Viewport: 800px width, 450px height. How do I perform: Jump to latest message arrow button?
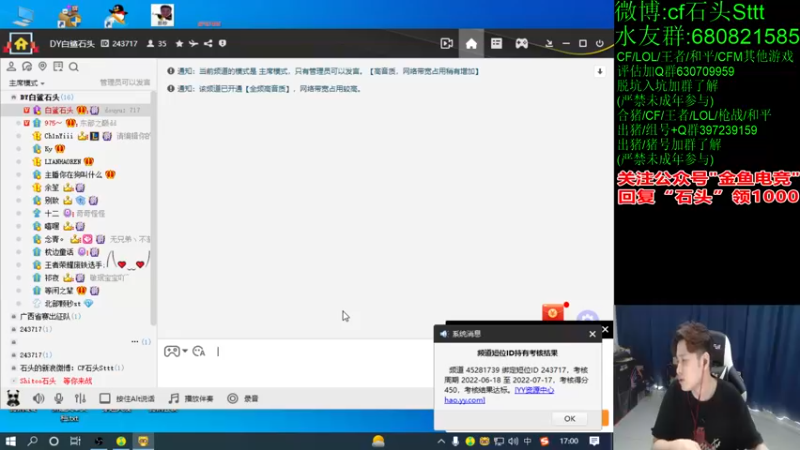coord(600,71)
